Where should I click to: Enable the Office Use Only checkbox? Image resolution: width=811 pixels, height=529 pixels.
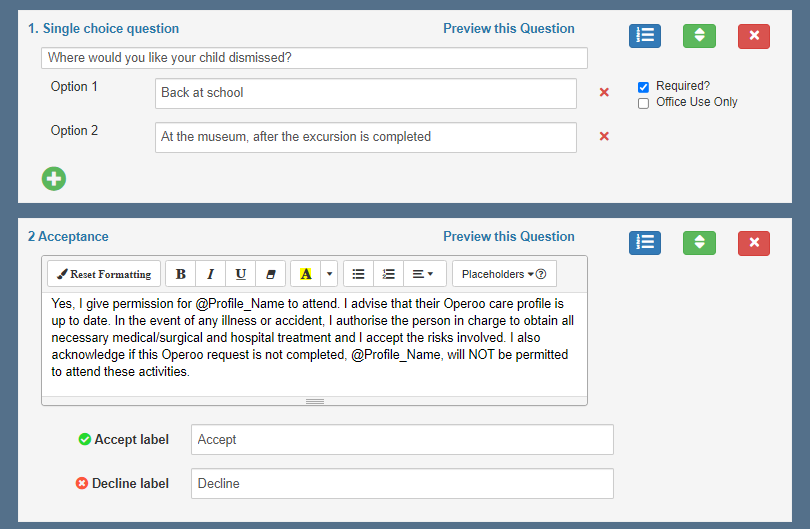click(x=644, y=103)
